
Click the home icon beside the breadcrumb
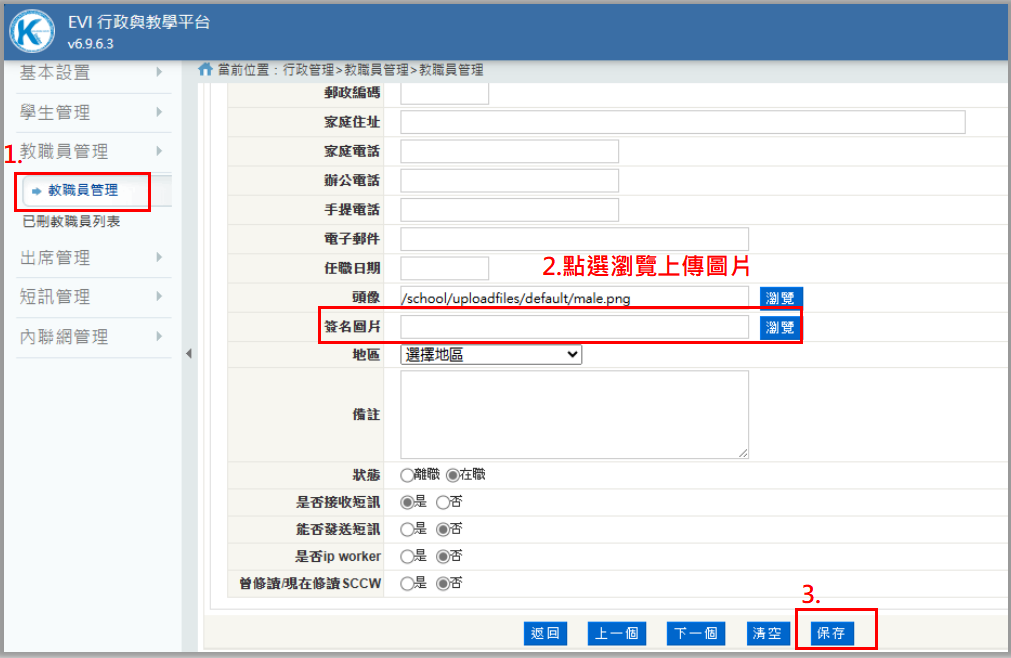click(x=206, y=70)
